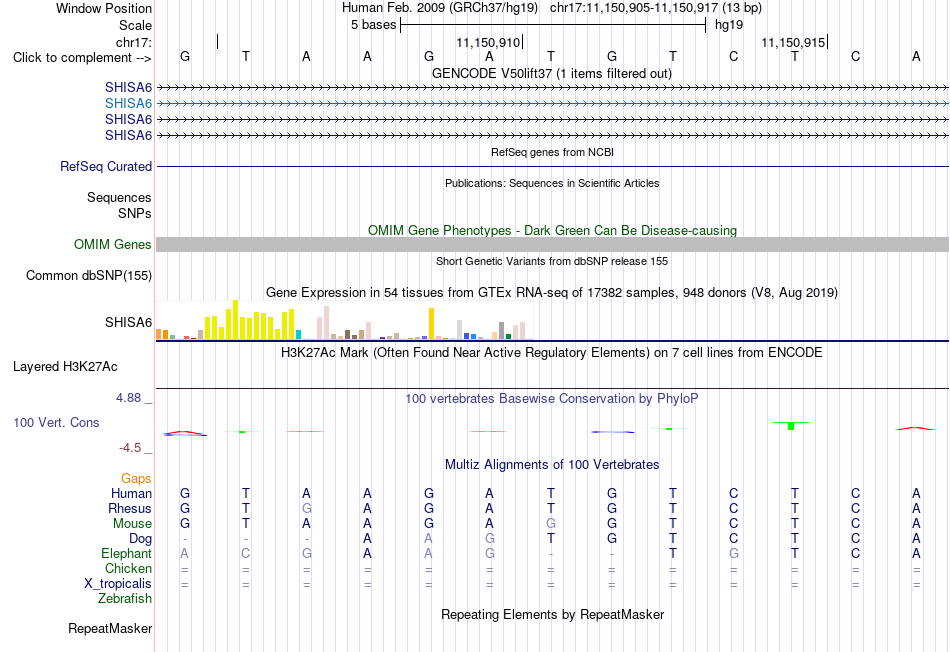950x652 pixels.
Task: Click the chr17: ruler label
Action: click(134, 42)
